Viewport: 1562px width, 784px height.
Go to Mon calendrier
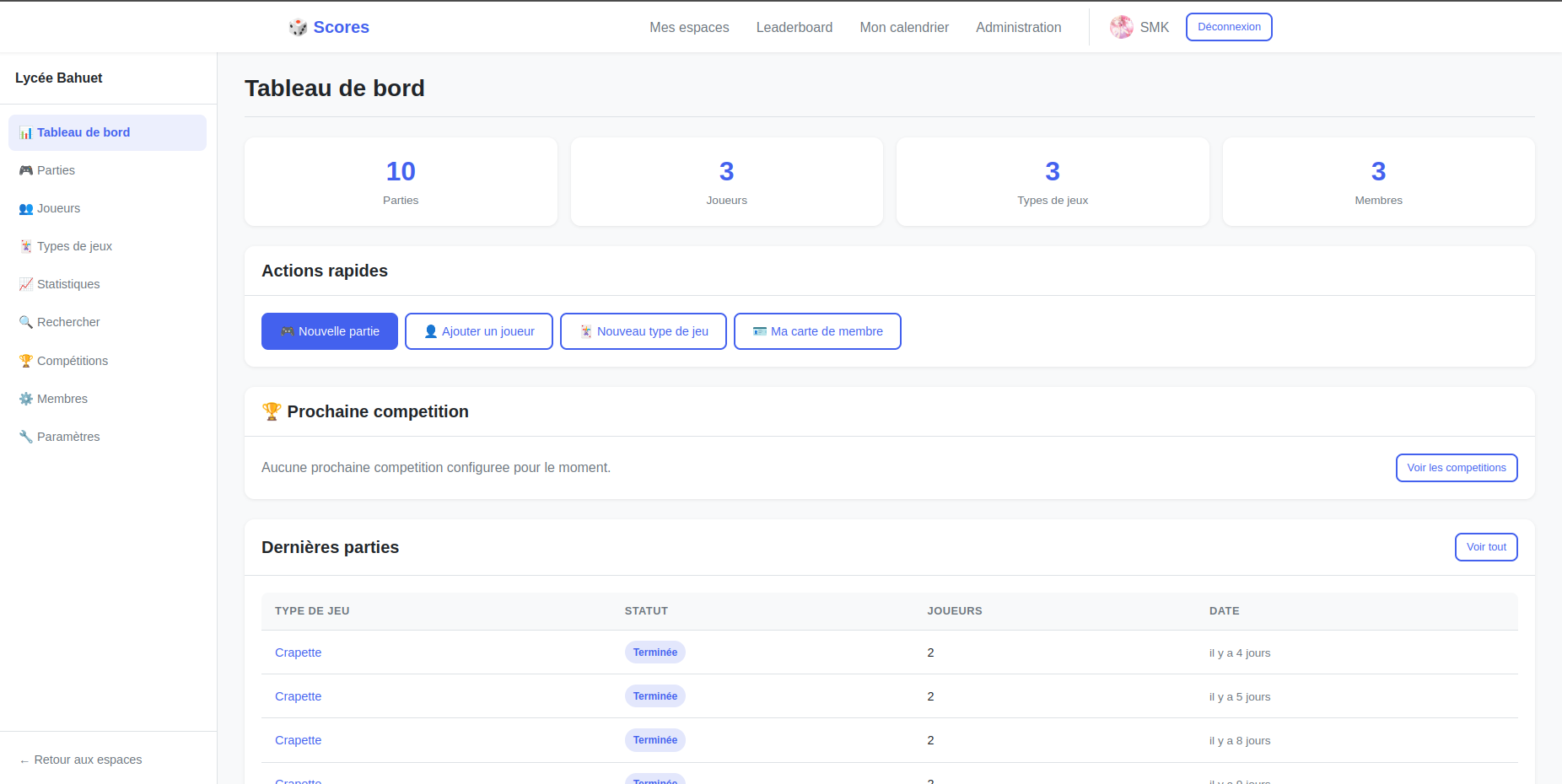[x=904, y=27]
